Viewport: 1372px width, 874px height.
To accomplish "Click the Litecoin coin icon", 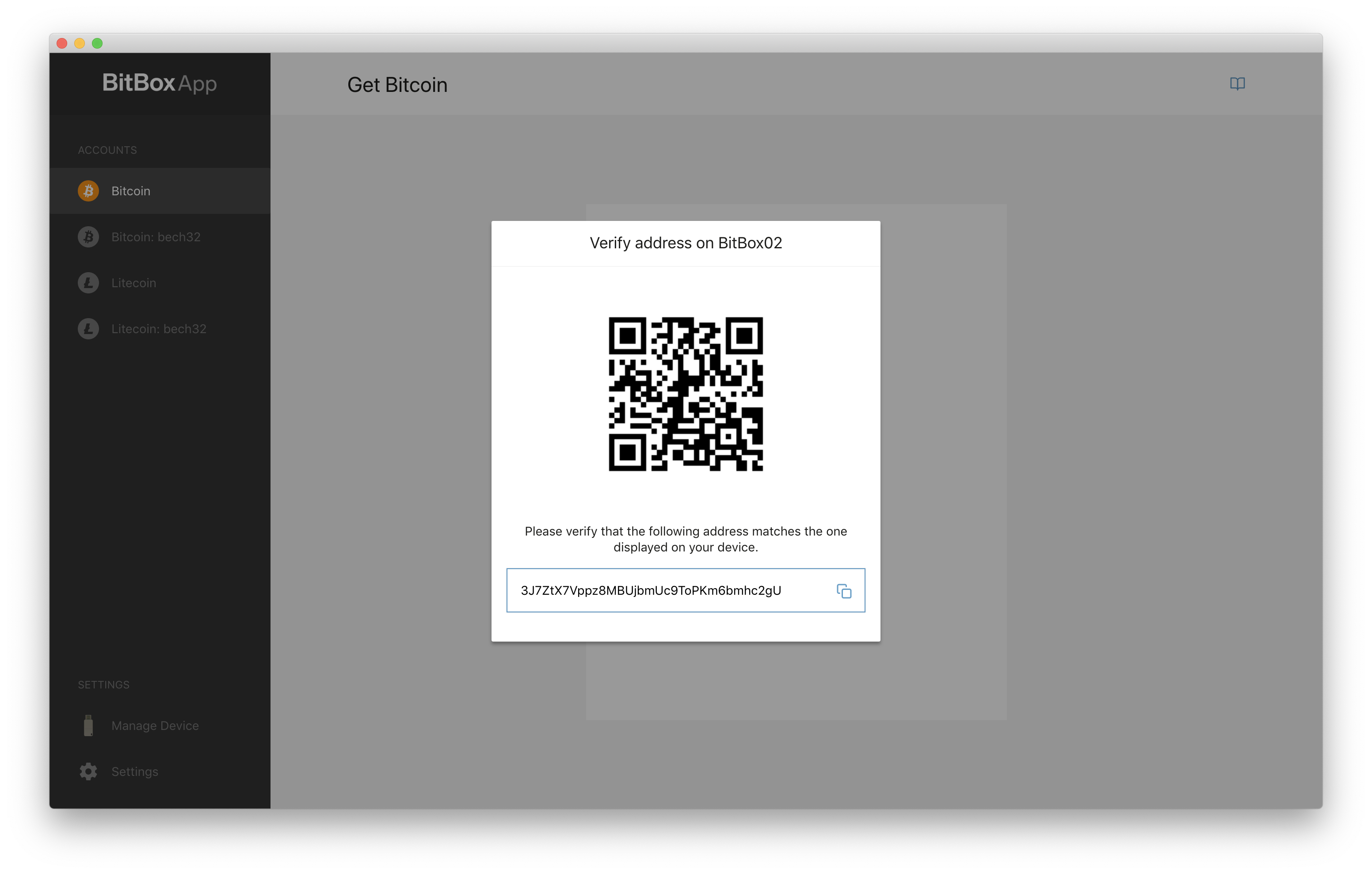I will [88, 283].
